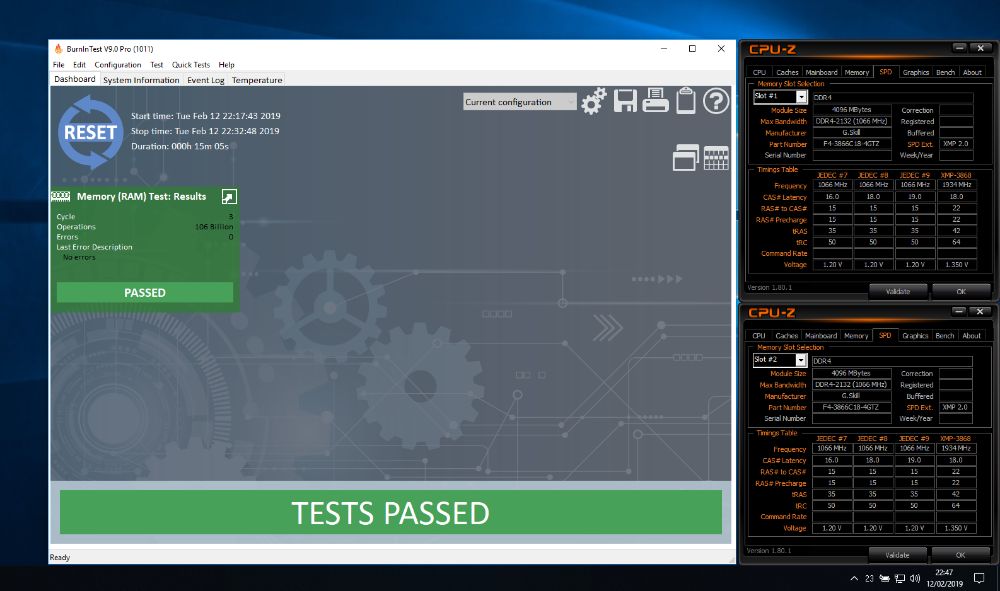Click the 'Ready' status bar text
1000x591 pixels.
(60, 557)
